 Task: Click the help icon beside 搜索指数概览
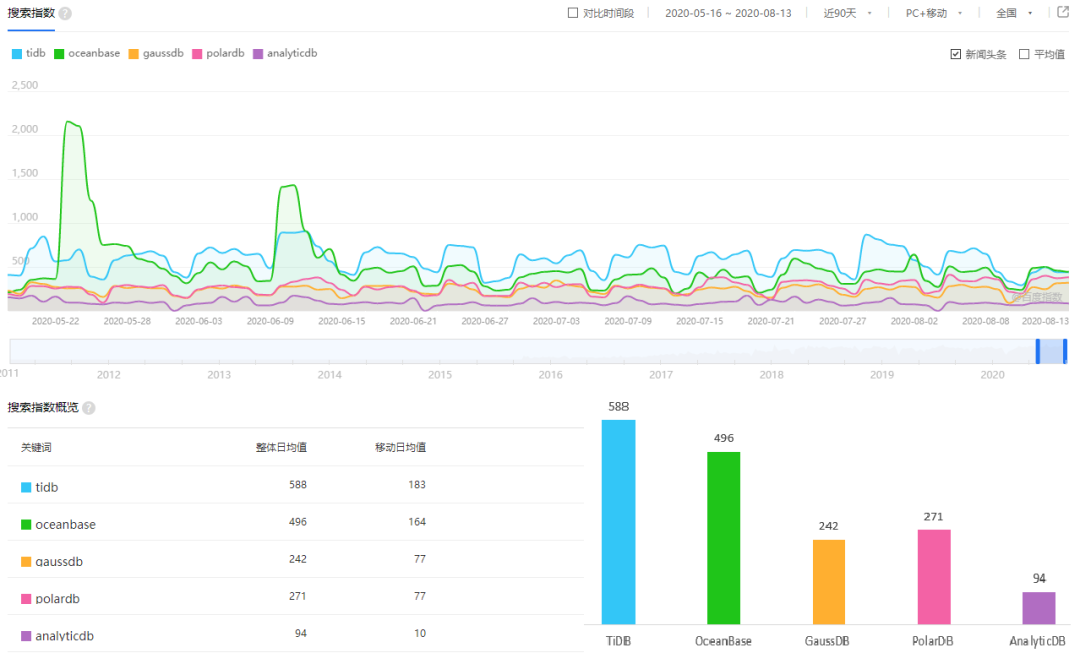point(89,408)
